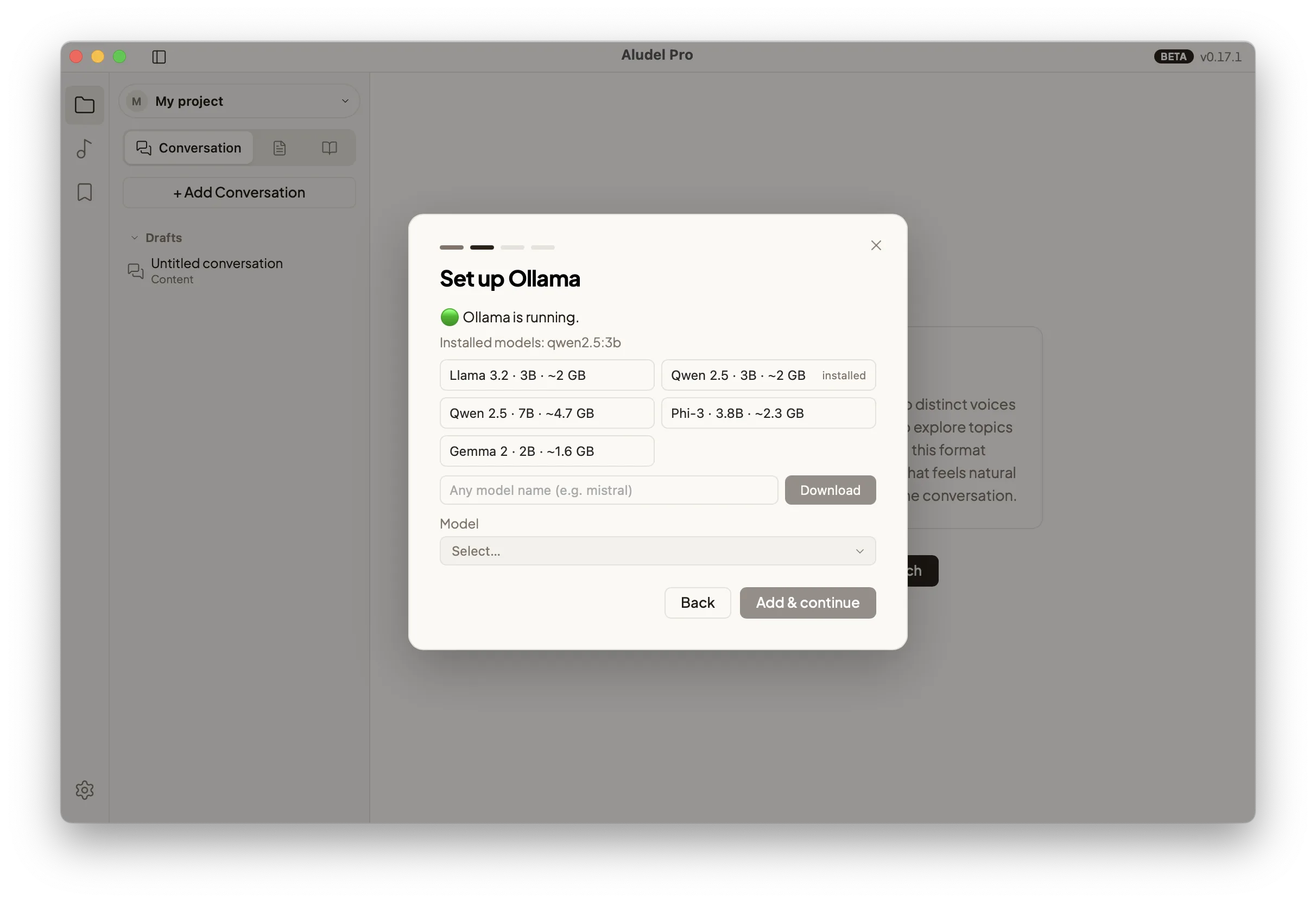
Task: Open the Model Select dropdown
Action: tap(657, 550)
